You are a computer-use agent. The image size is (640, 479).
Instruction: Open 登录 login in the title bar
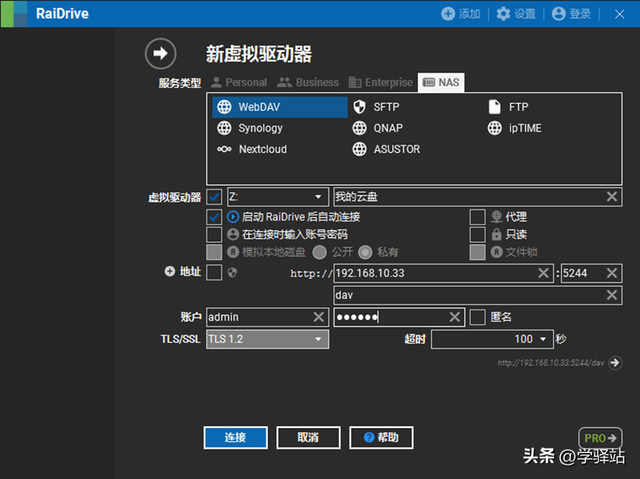(571, 14)
